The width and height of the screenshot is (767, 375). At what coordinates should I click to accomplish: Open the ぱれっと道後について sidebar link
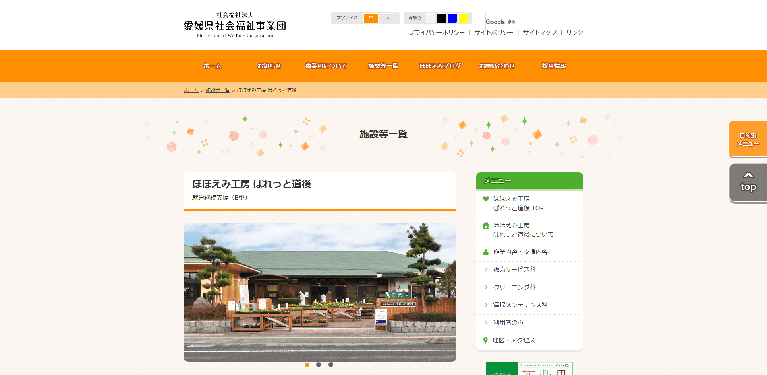tap(523, 230)
